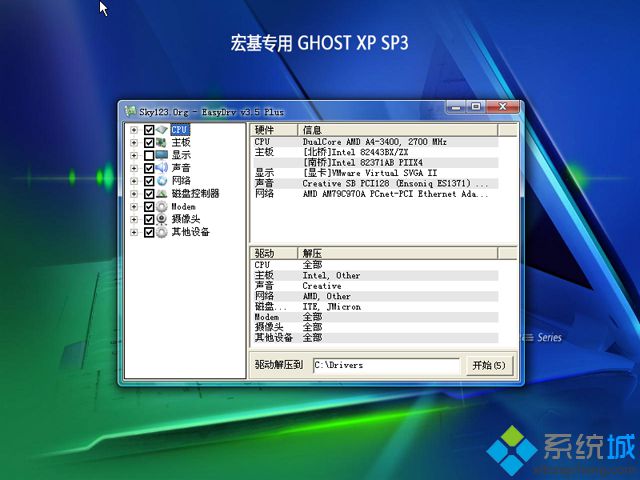Viewport: 640px width, 480px height.
Task: Select the 其他设备 label in tree
Action: (x=190, y=232)
